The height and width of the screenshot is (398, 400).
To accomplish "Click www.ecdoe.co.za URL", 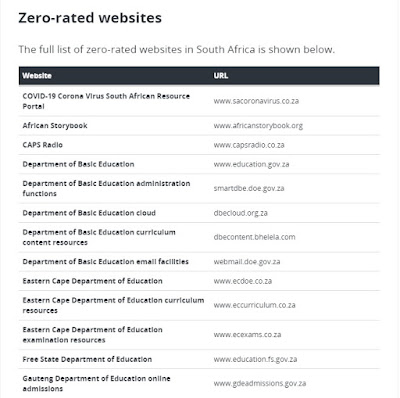I will (243, 281).
